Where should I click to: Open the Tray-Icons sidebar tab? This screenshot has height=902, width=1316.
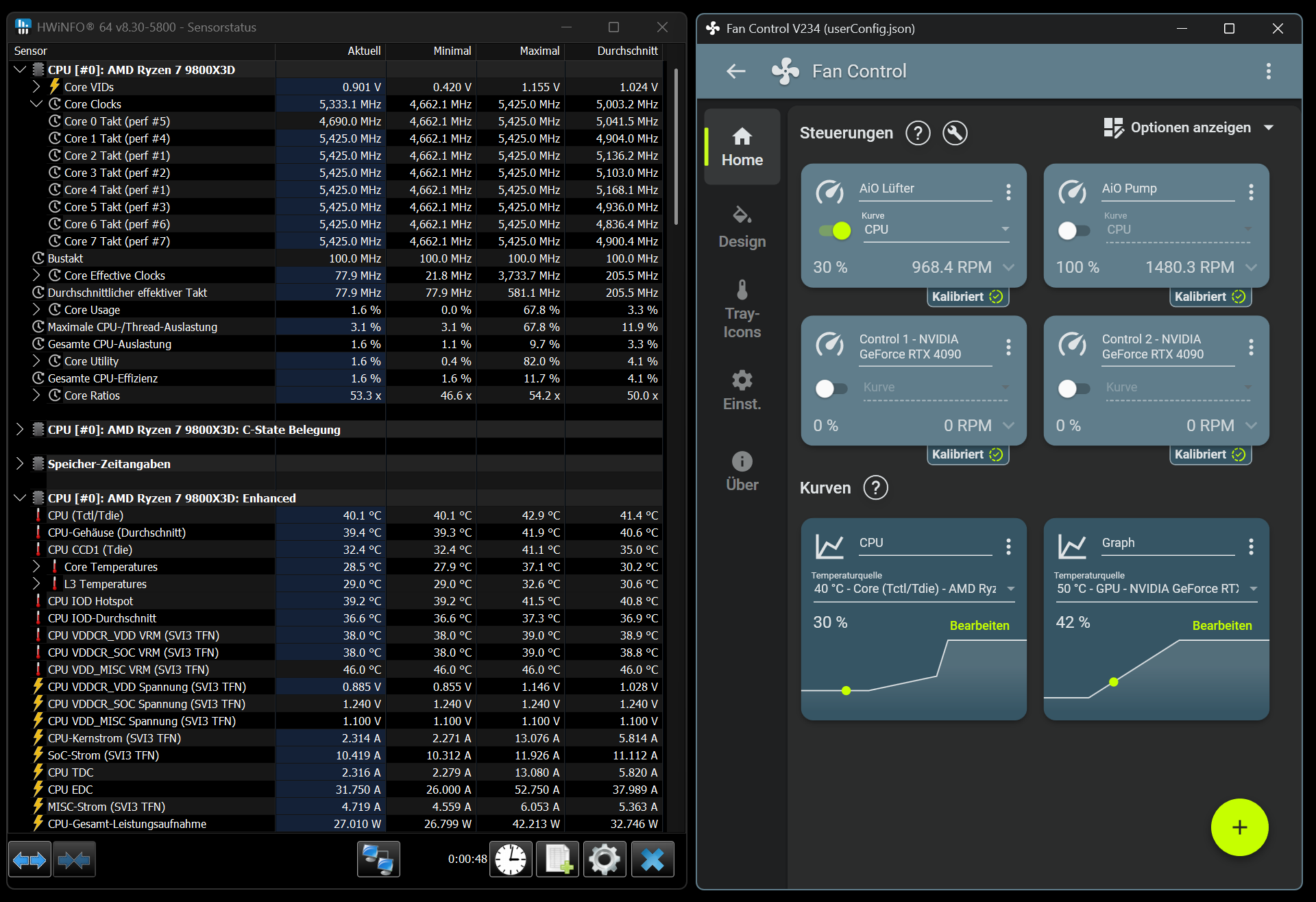point(742,309)
